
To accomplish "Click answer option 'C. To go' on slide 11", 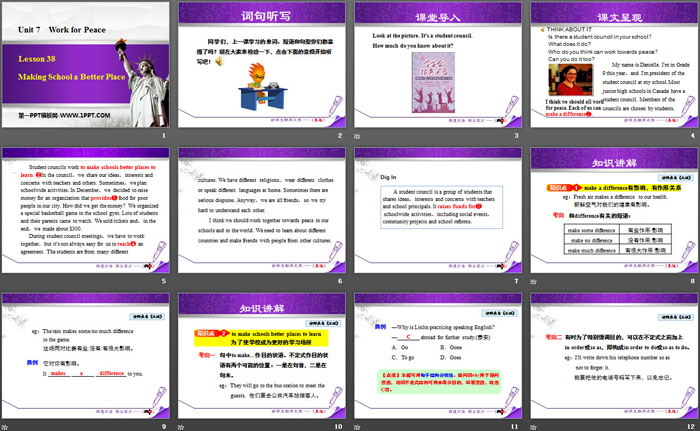I will point(403,358).
